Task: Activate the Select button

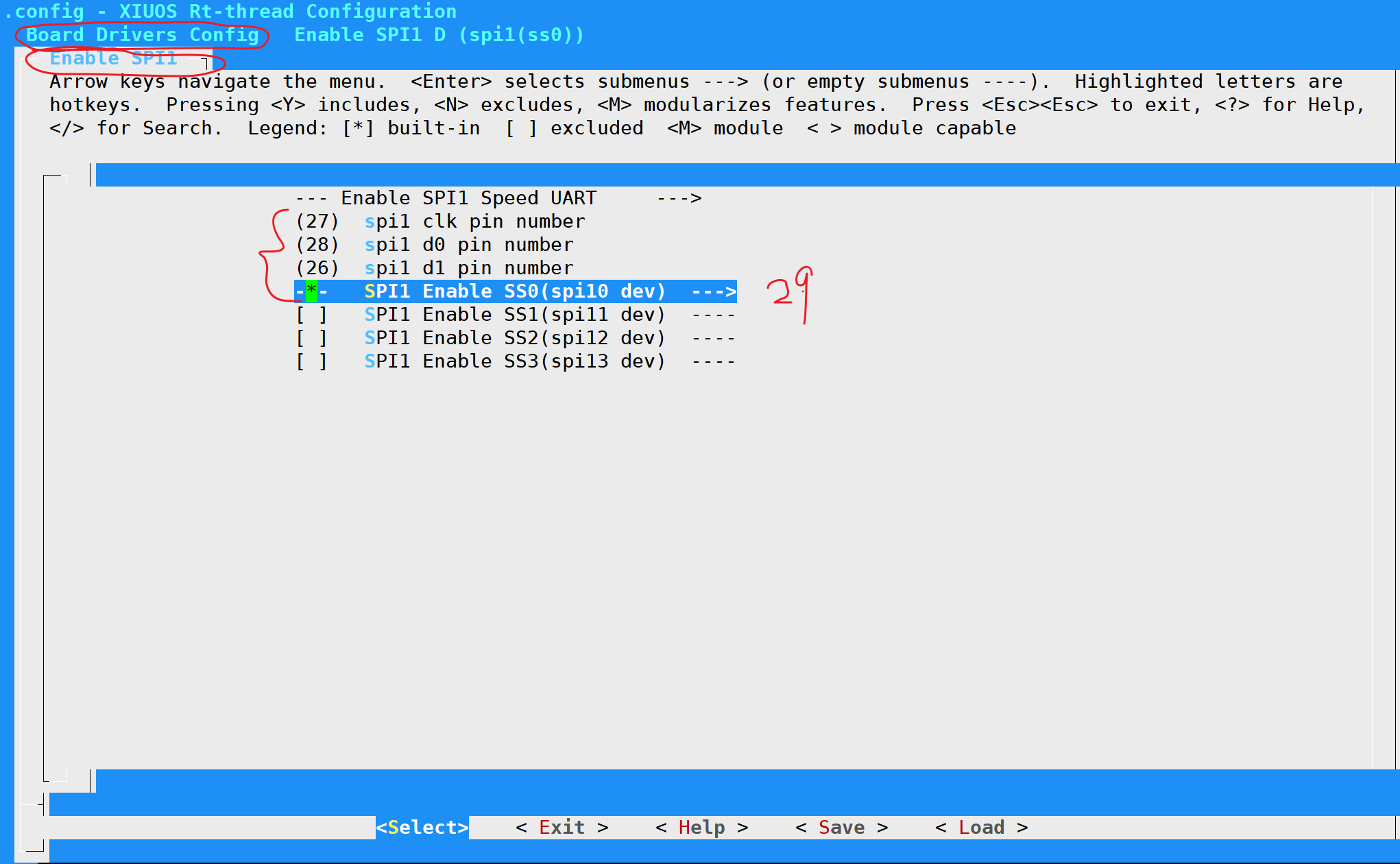Action: coord(422,828)
